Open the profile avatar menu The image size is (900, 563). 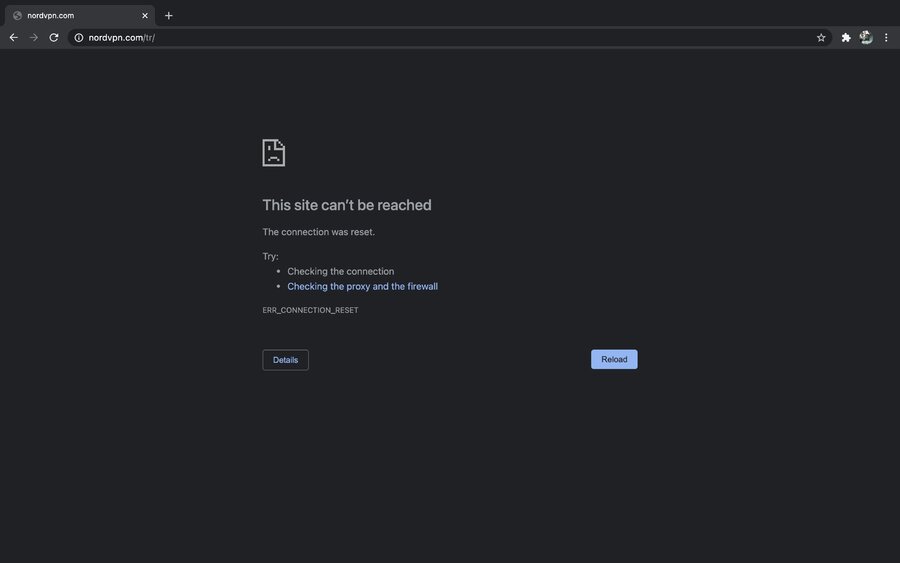(866, 37)
